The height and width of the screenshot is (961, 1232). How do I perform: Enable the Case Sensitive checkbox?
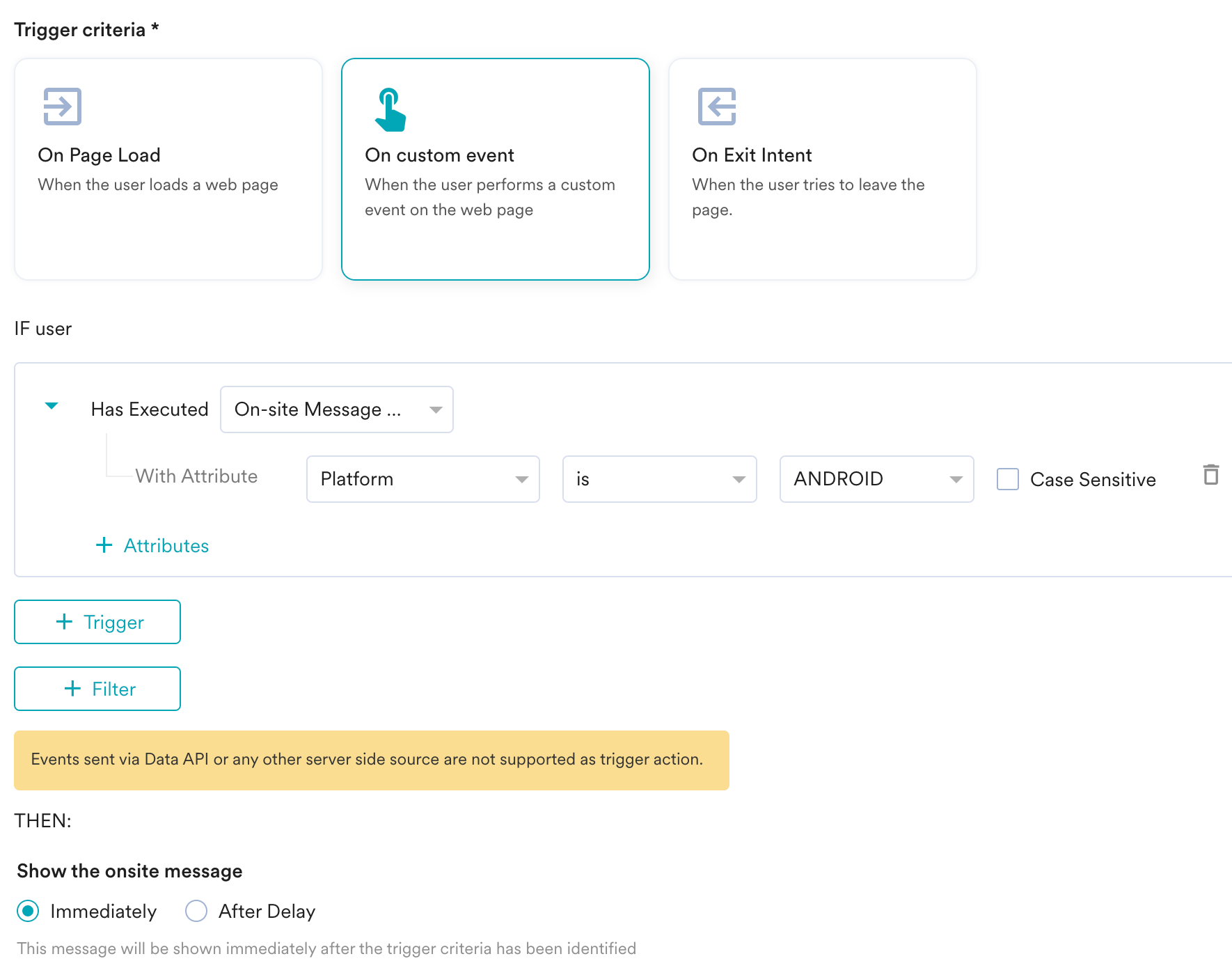1008,479
